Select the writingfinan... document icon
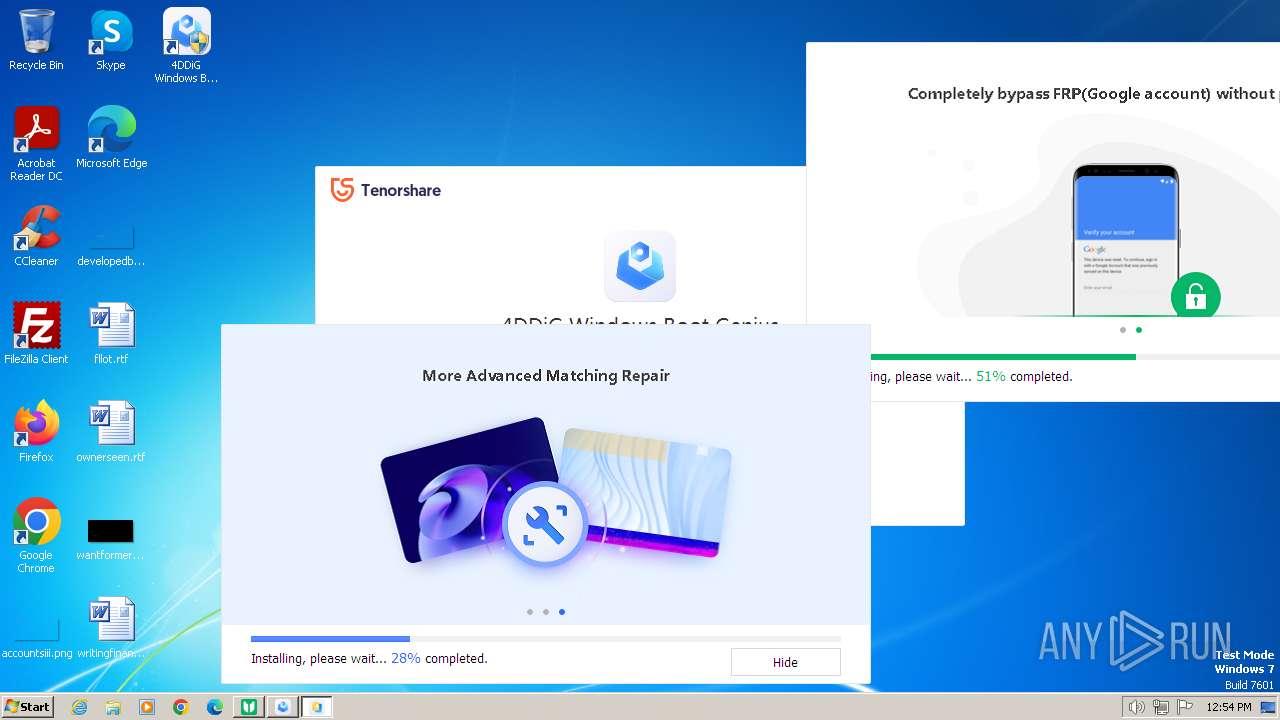The height and width of the screenshot is (720, 1280). tap(111, 628)
